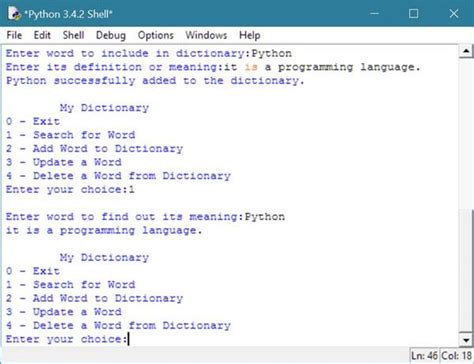The width and height of the screenshot is (474, 364).
Task: Click the standalone 'it is a programming language.' output line
Action: coord(104,231)
